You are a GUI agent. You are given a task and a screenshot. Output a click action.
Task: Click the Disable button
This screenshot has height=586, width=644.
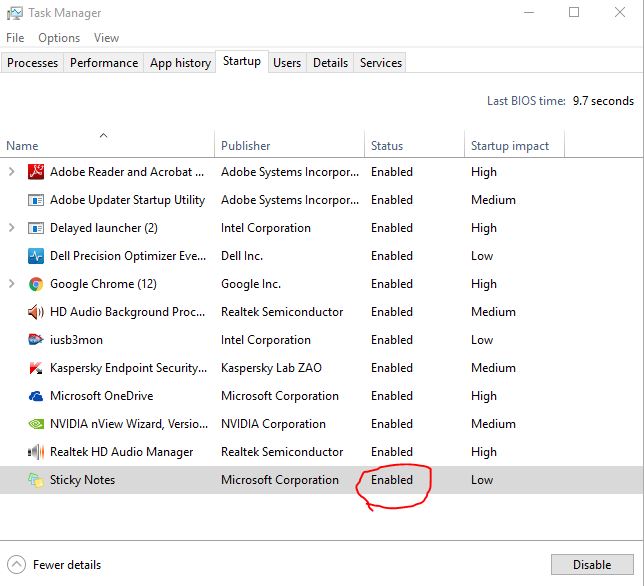[x=592, y=565]
